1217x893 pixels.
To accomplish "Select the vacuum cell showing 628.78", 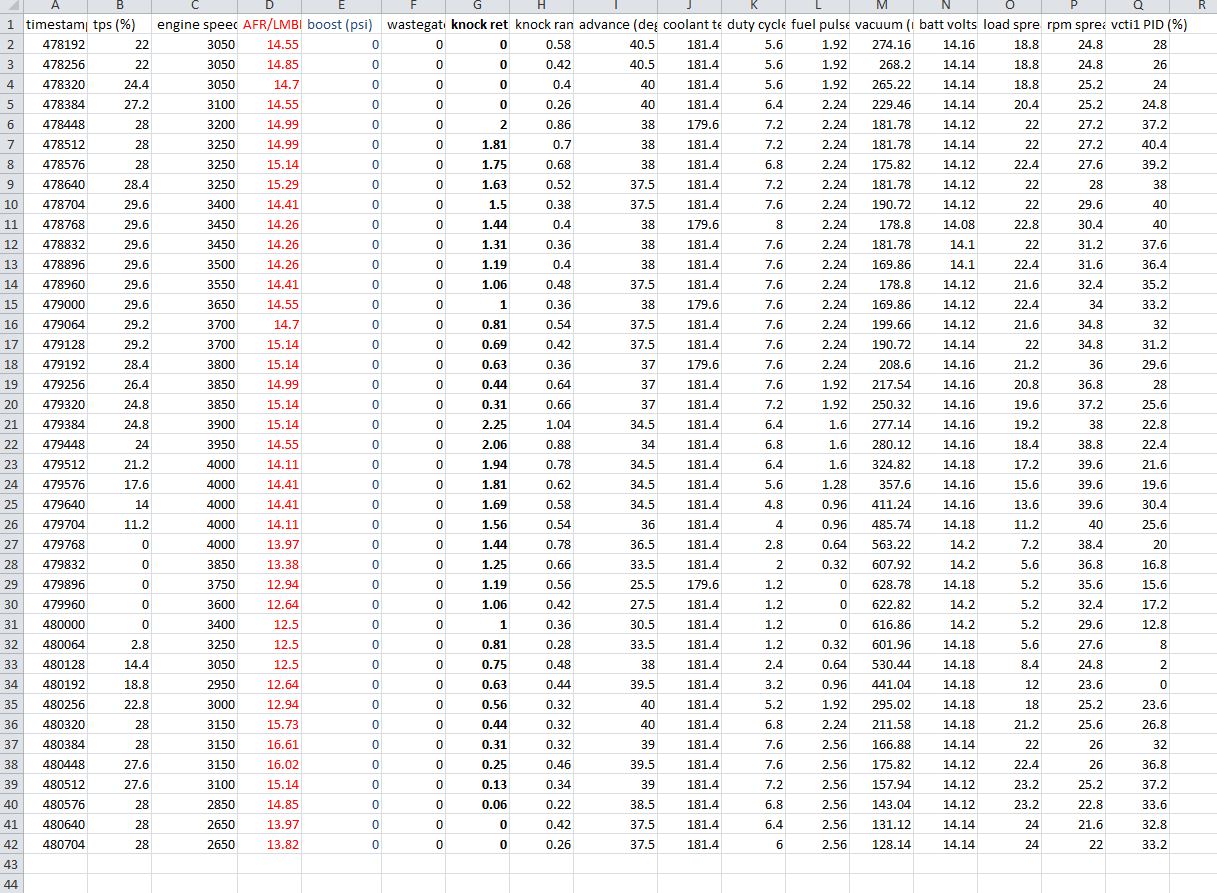I will [x=880, y=584].
